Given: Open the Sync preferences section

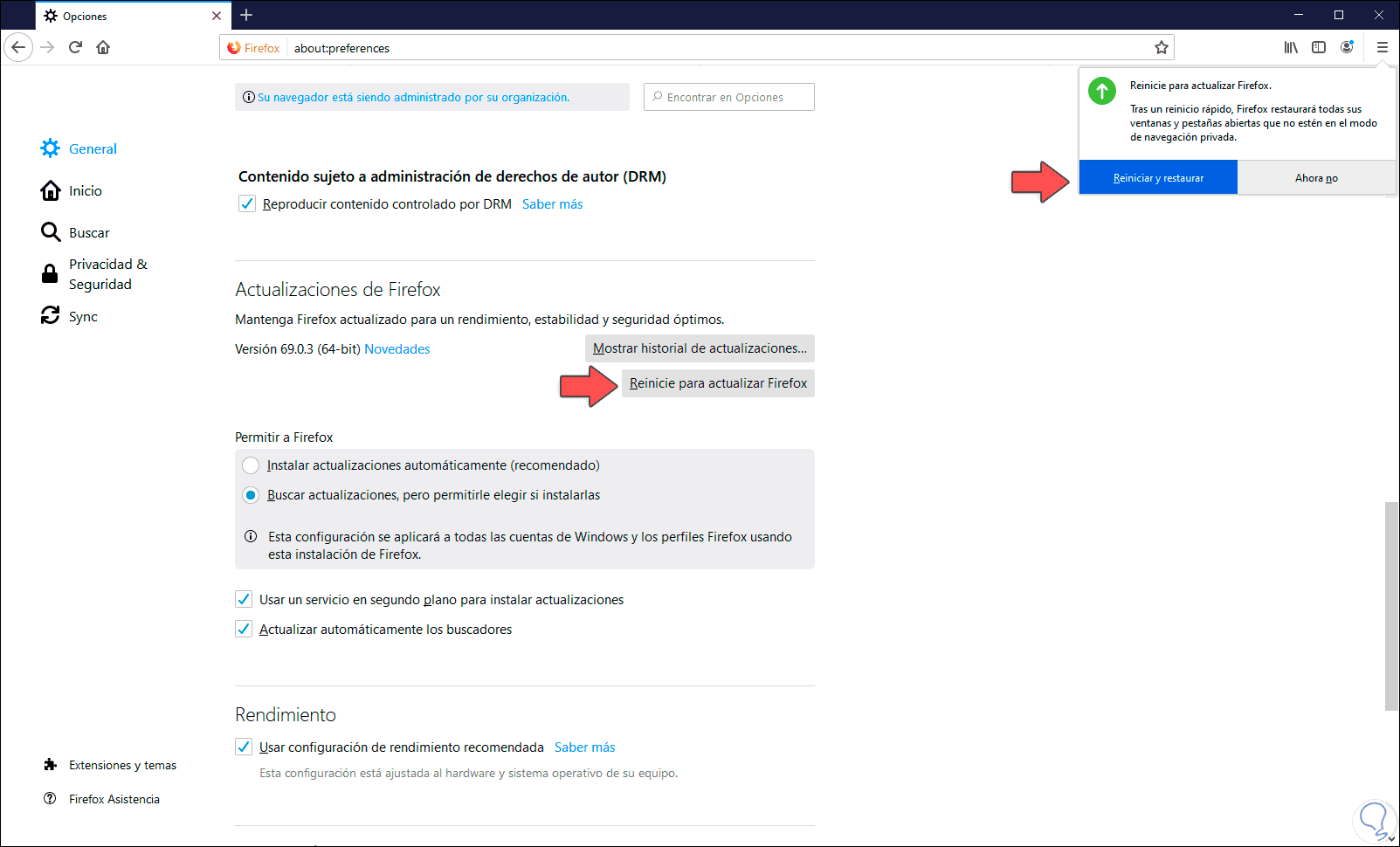Looking at the screenshot, I should click(x=83, y=316).
